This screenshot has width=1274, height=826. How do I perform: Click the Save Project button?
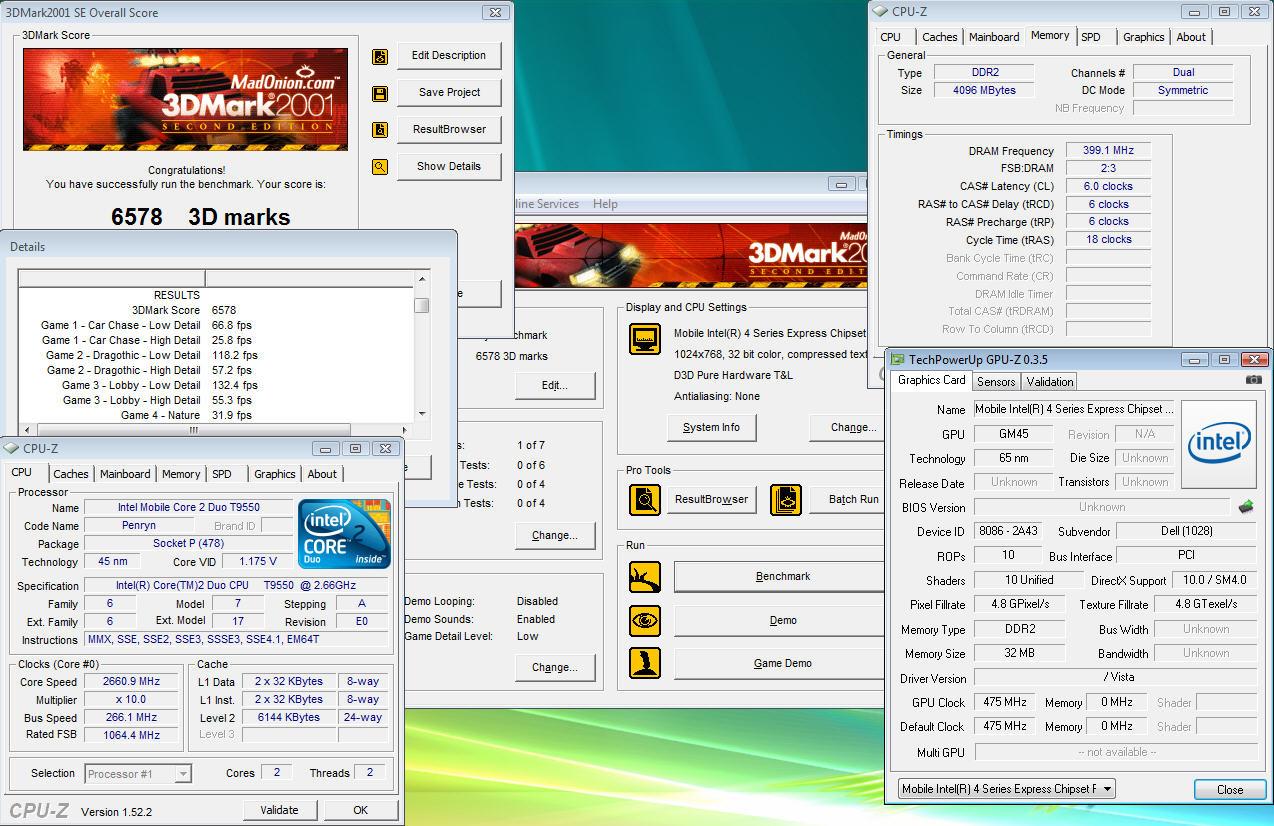coord(449,92)
